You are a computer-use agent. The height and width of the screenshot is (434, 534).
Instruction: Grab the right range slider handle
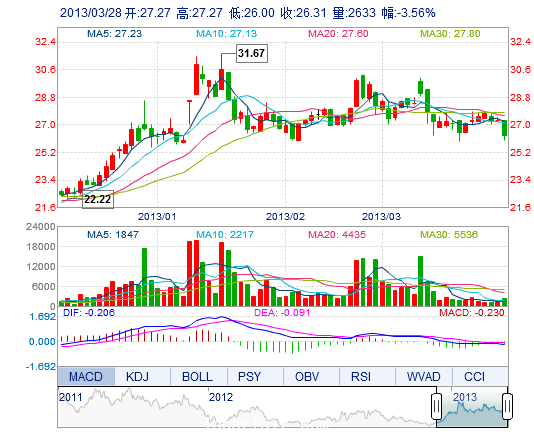[x=507, y=406]
